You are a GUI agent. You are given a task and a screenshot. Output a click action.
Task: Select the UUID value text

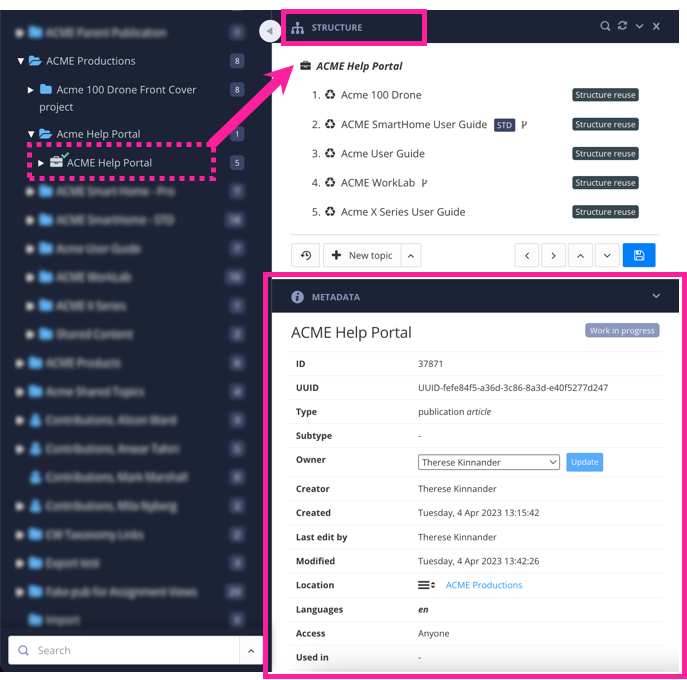click(x=513, y=388)
